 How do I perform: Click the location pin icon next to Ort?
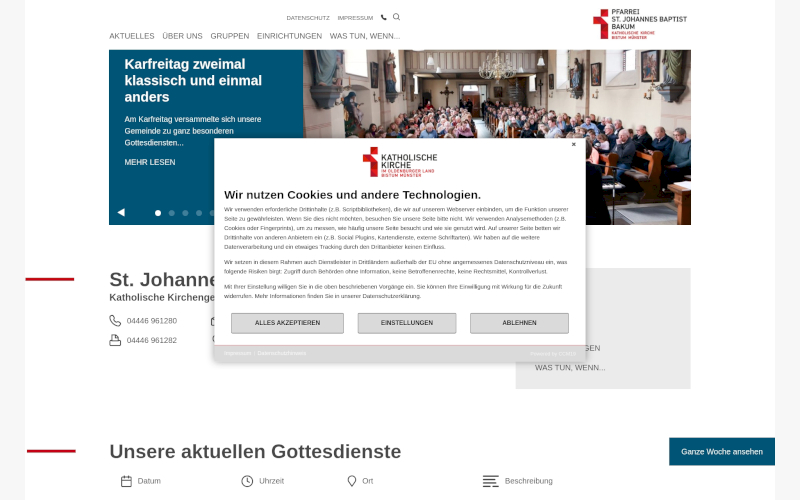(352, 481)
